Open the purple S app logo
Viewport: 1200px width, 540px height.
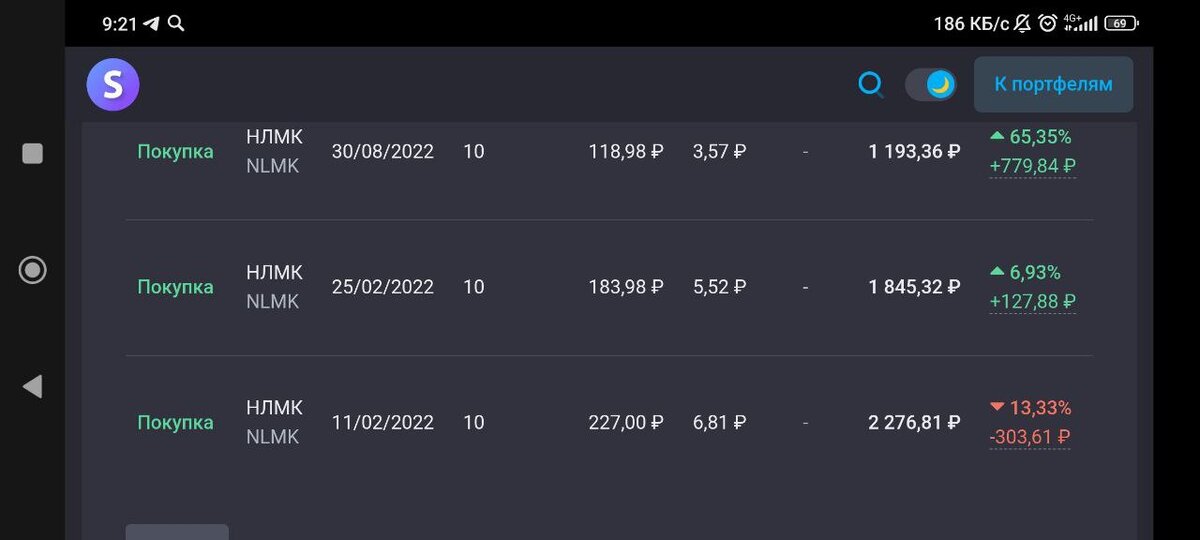[x=112, y=85]
